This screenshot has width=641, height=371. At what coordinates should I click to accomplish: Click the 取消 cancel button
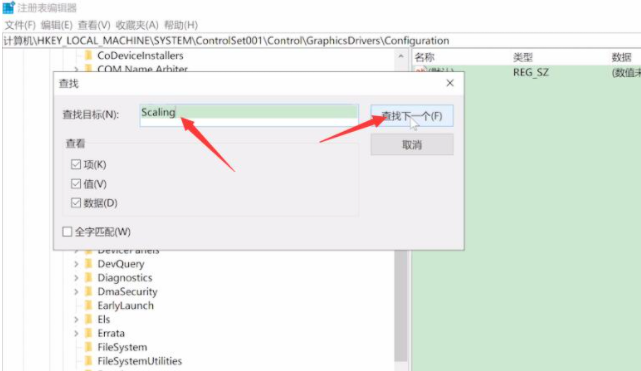pos(412,145)
